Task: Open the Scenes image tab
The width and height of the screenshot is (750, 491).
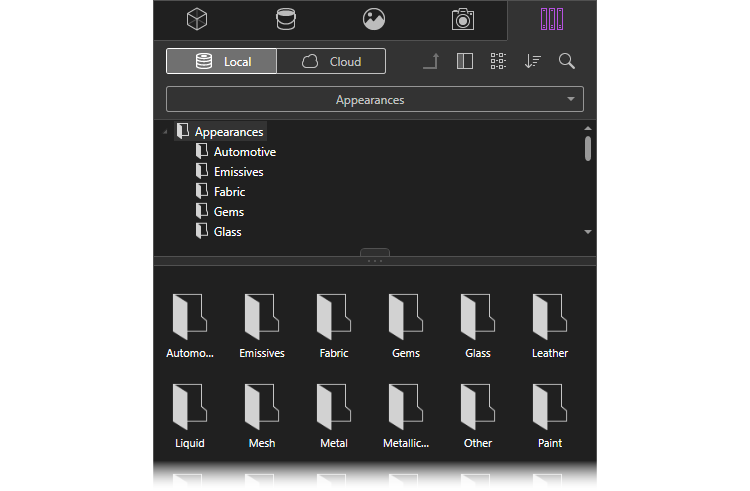Action: (x=374, y=19)
